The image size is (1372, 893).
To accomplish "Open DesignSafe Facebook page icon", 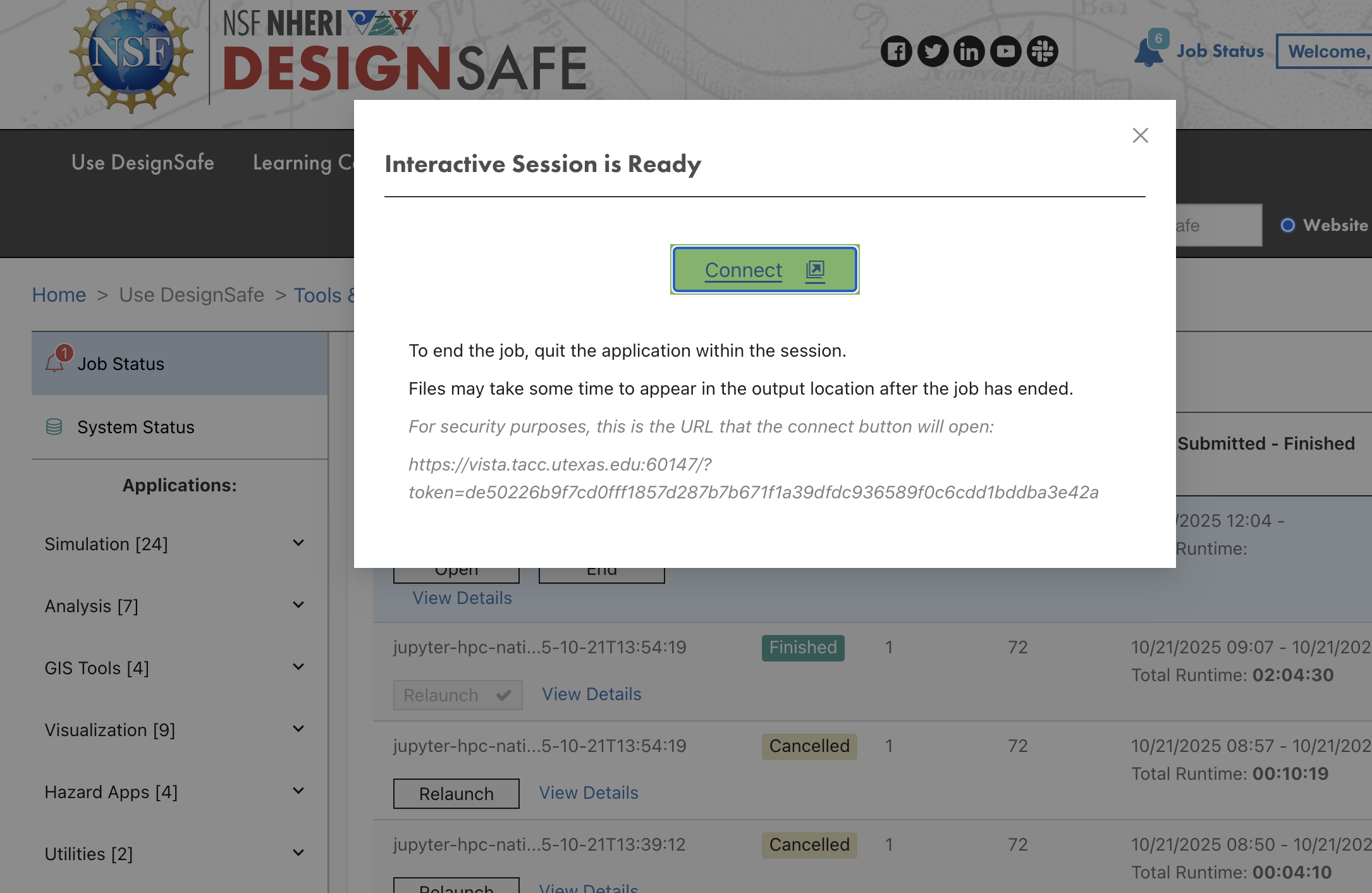I will [896, 51].
